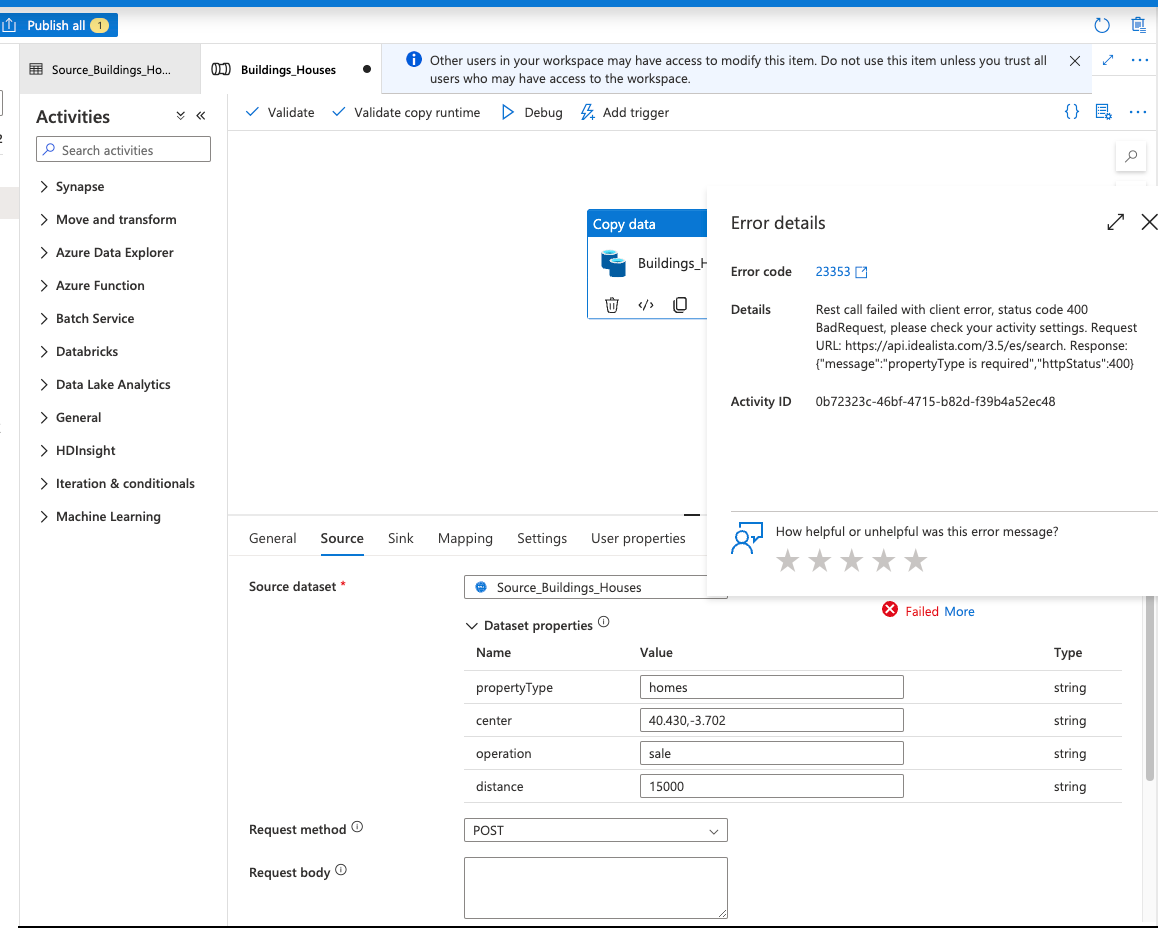Click Dataset properties info icon
Image resolution: width=1158 pixels, height=928 pixels.
603,622
